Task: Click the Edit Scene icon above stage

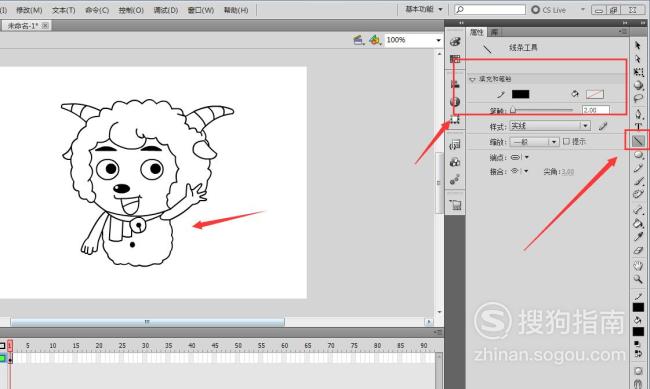Action: (359, 40)
